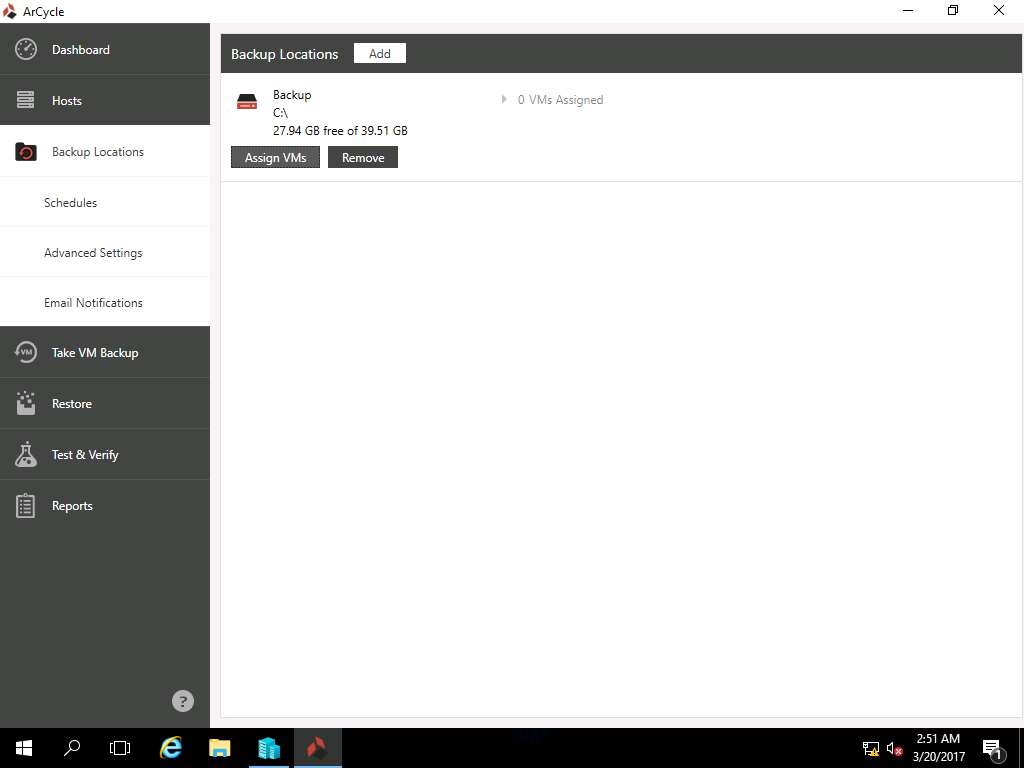Click the Restore box icon
Viewport: 1024px width, 768px height.
pyautogui.click(x=25, y=403)
